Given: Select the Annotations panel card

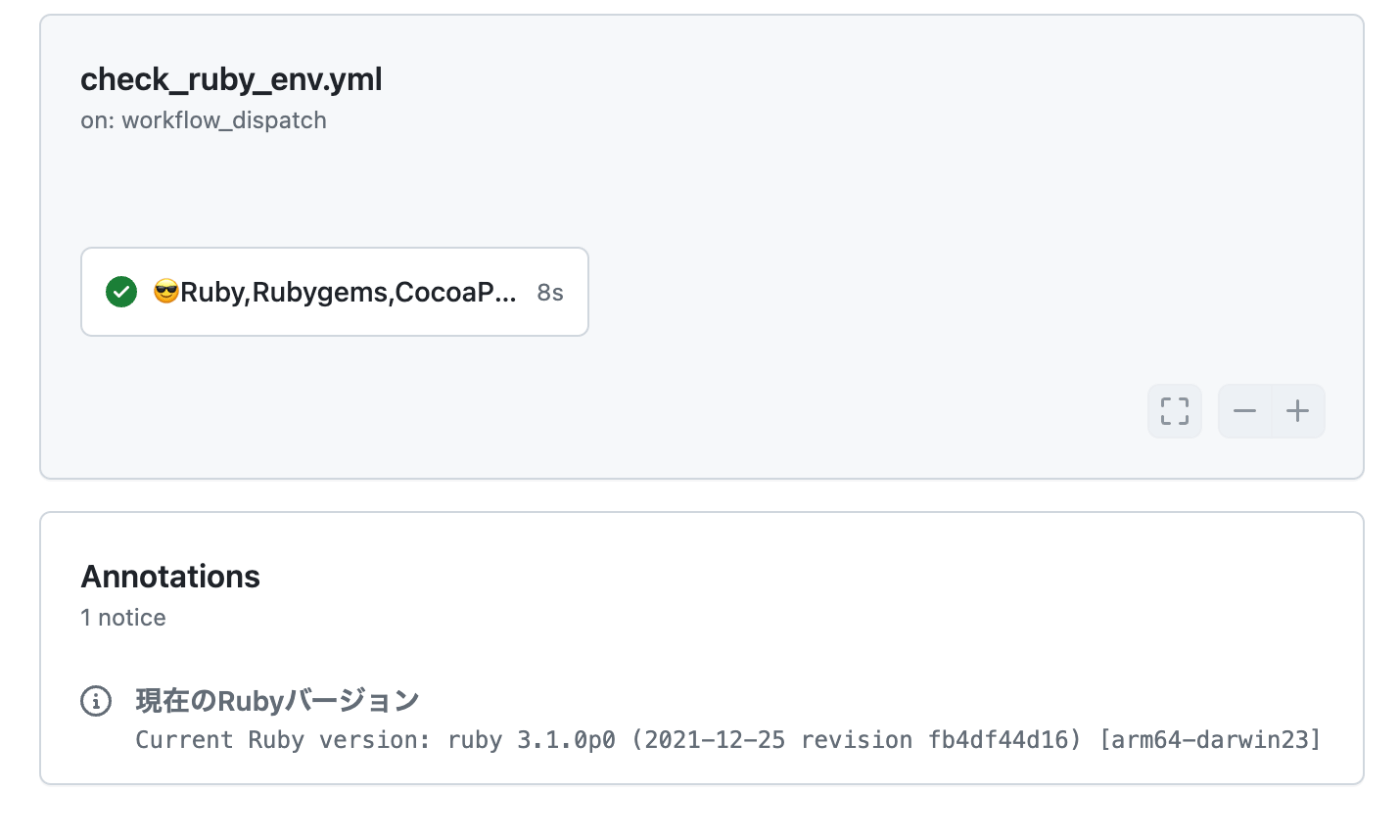Looking at the screenshot, I should (700, 645).
